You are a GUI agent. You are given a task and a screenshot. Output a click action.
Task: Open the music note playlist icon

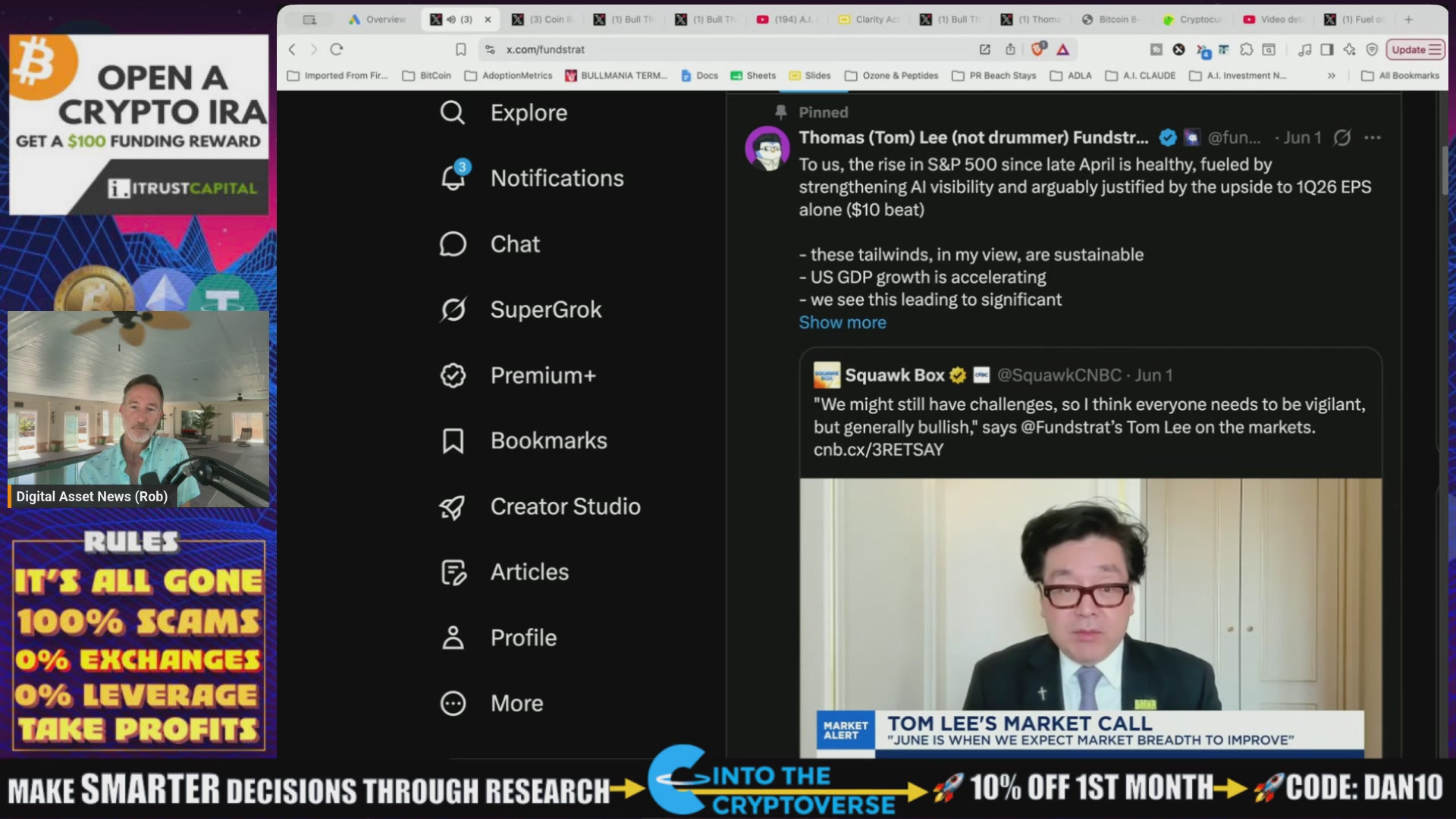pyautogui.click(x=1304, y=49)
